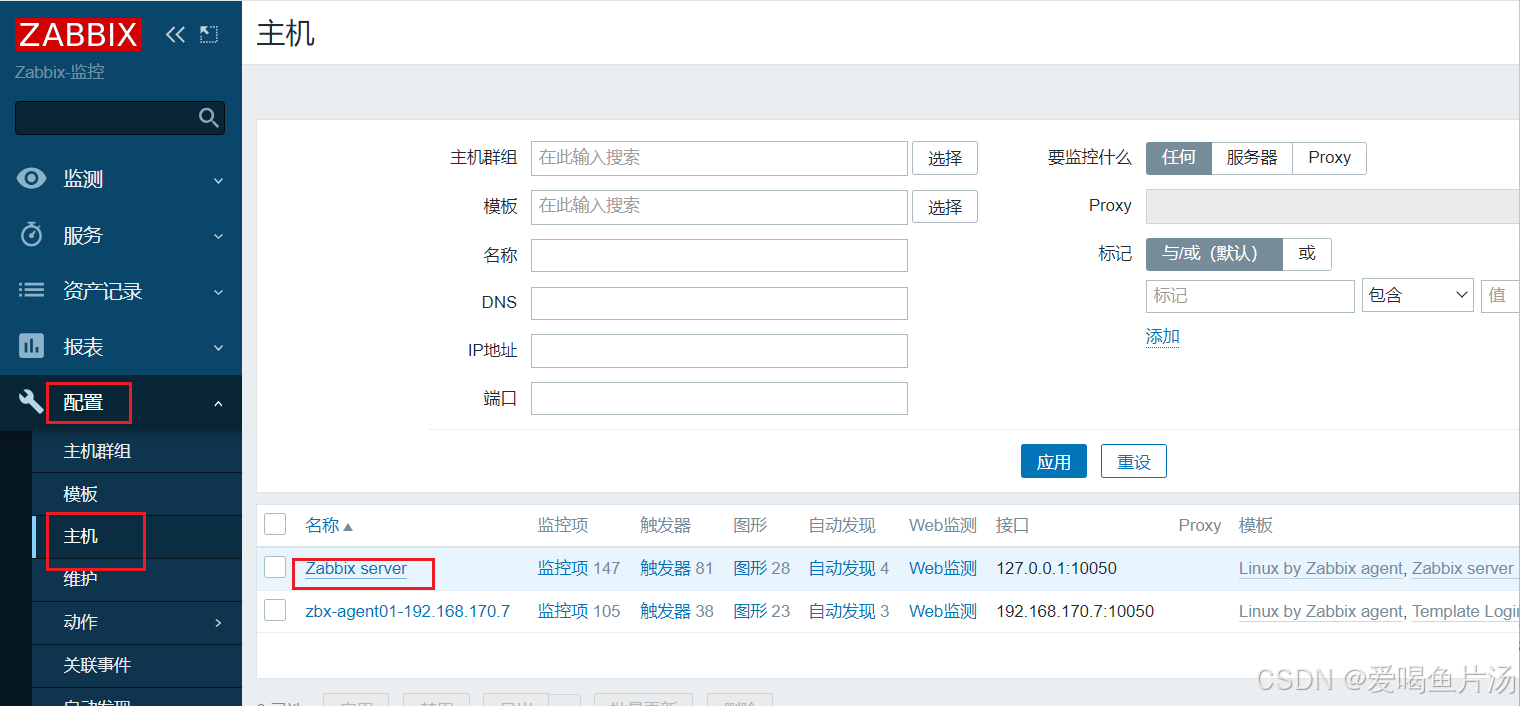Select 任何 monitoring option
Image resolution: width=1520 pixels, height=706 pixels.
(1179, 158)
